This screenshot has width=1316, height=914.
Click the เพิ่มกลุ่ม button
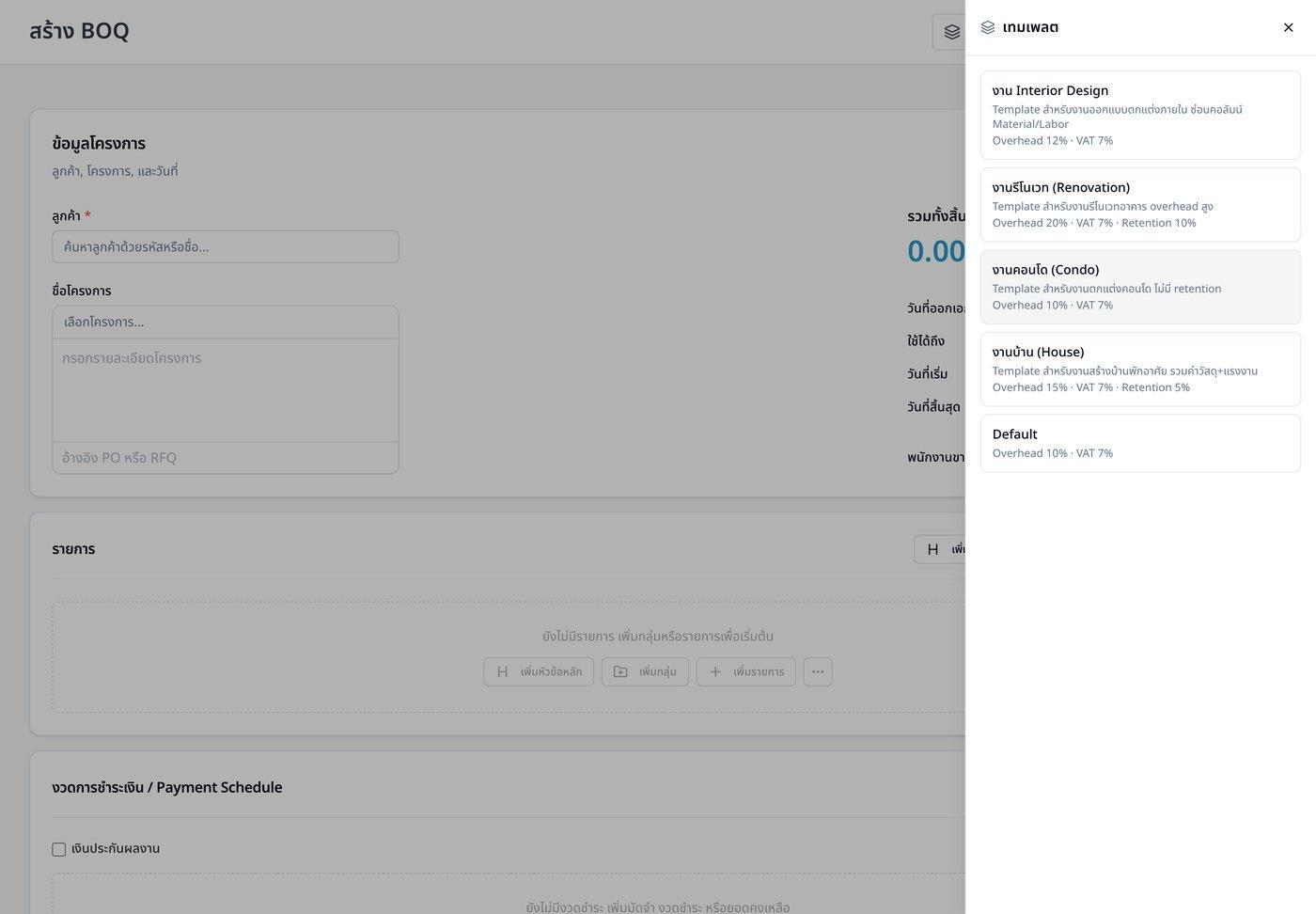645,671
